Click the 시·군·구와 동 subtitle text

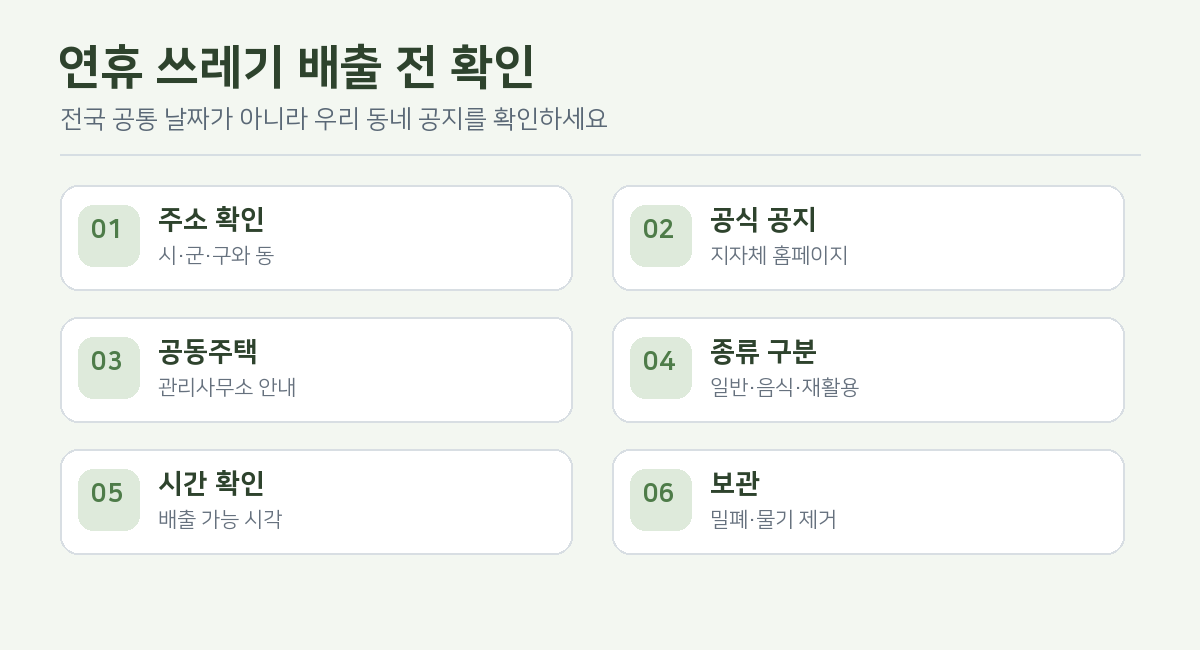tap(216, 255)
